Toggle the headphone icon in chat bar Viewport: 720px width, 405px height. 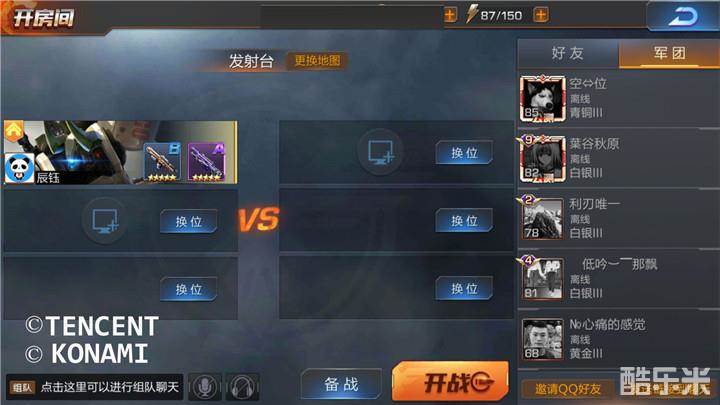243,387
